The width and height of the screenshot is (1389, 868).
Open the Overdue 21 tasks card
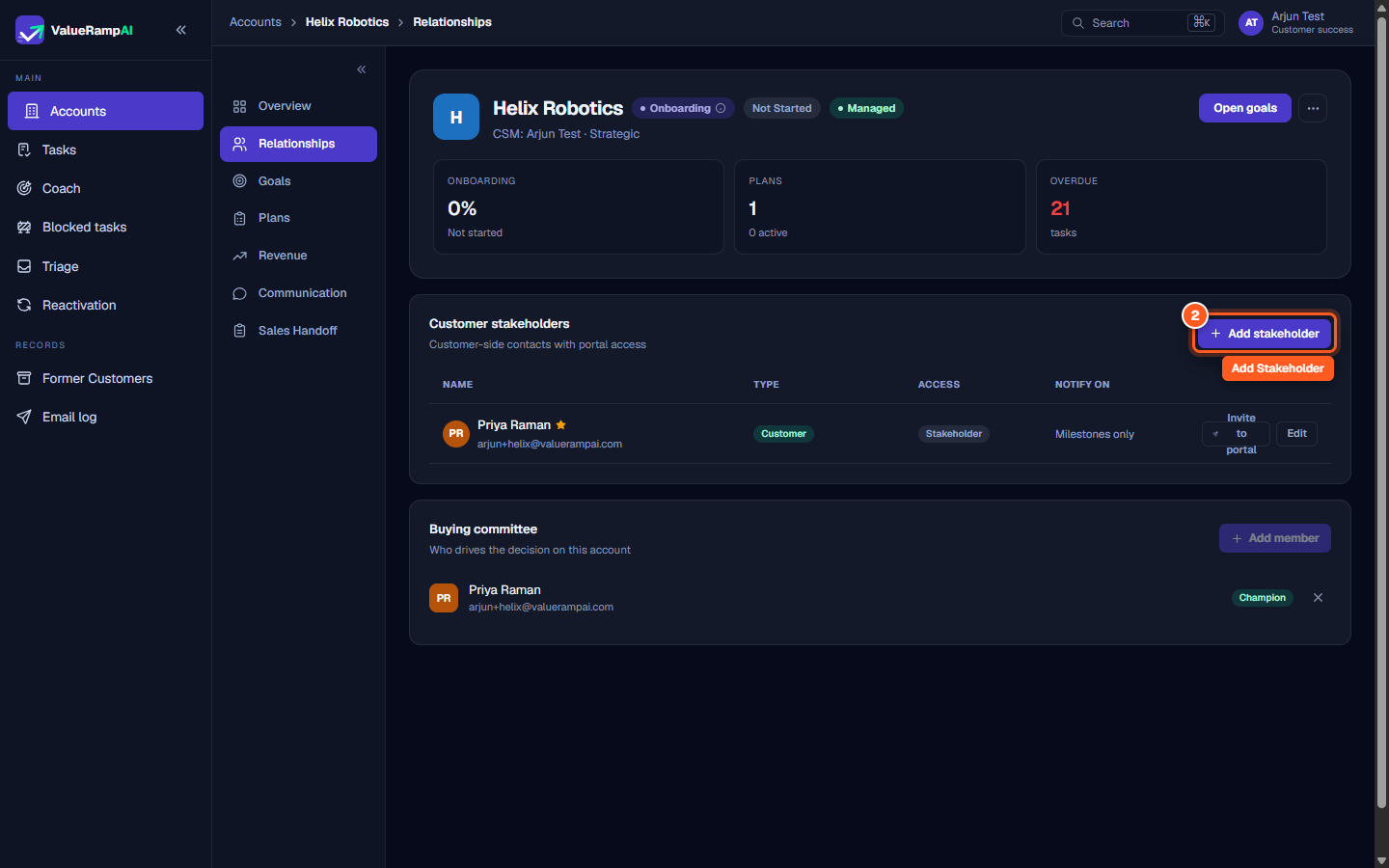(x=1182, y=206)
